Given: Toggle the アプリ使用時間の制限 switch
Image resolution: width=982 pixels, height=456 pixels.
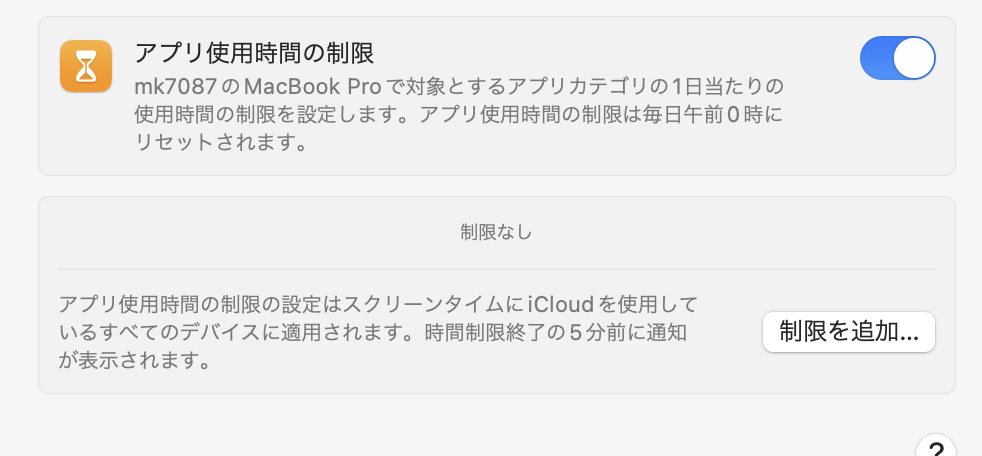Looking at the screenshot, I should [x=897, y=58].
